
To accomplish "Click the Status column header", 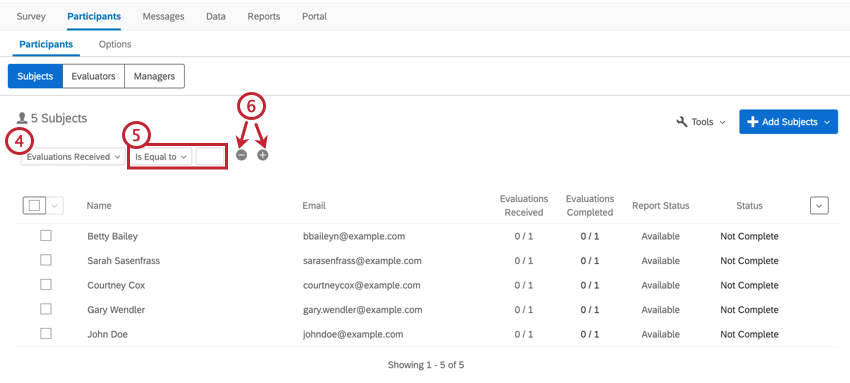I will tap(749, 206).
